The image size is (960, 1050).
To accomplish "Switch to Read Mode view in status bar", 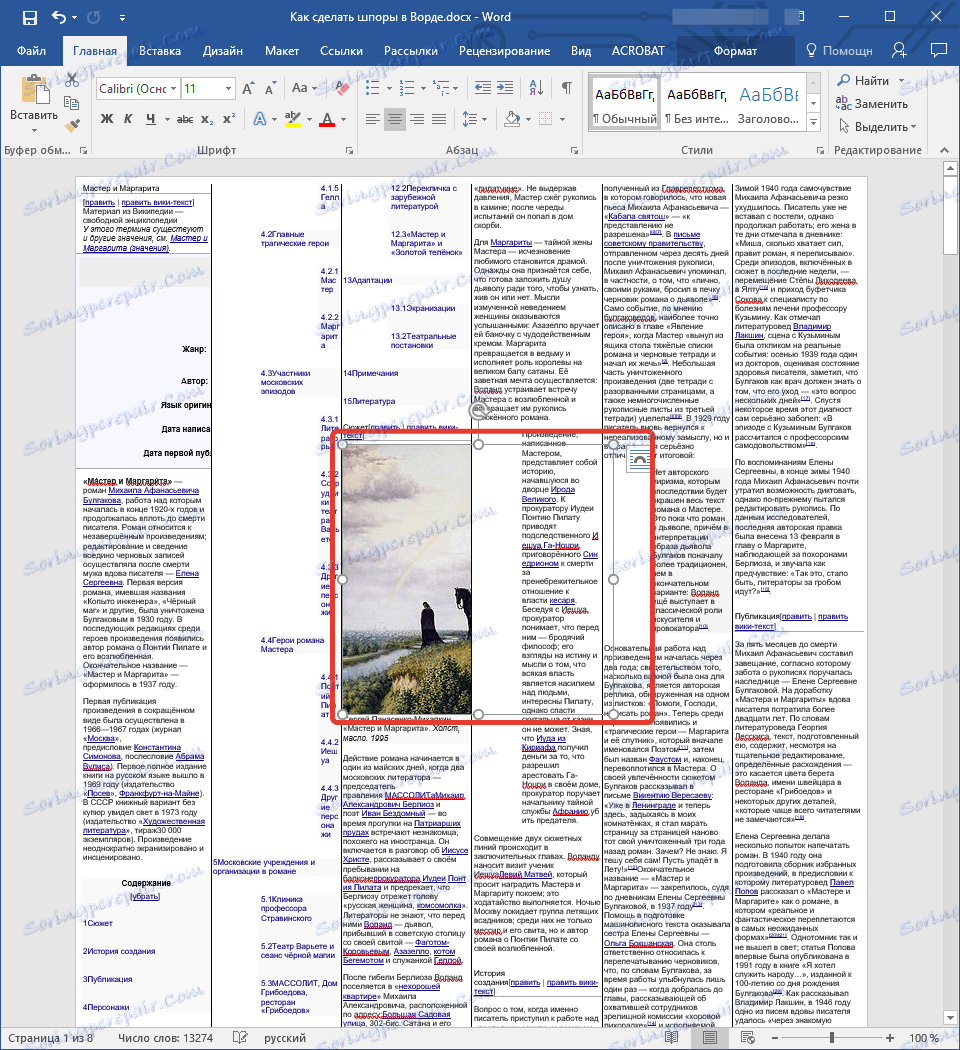I will coord(671,1037).
